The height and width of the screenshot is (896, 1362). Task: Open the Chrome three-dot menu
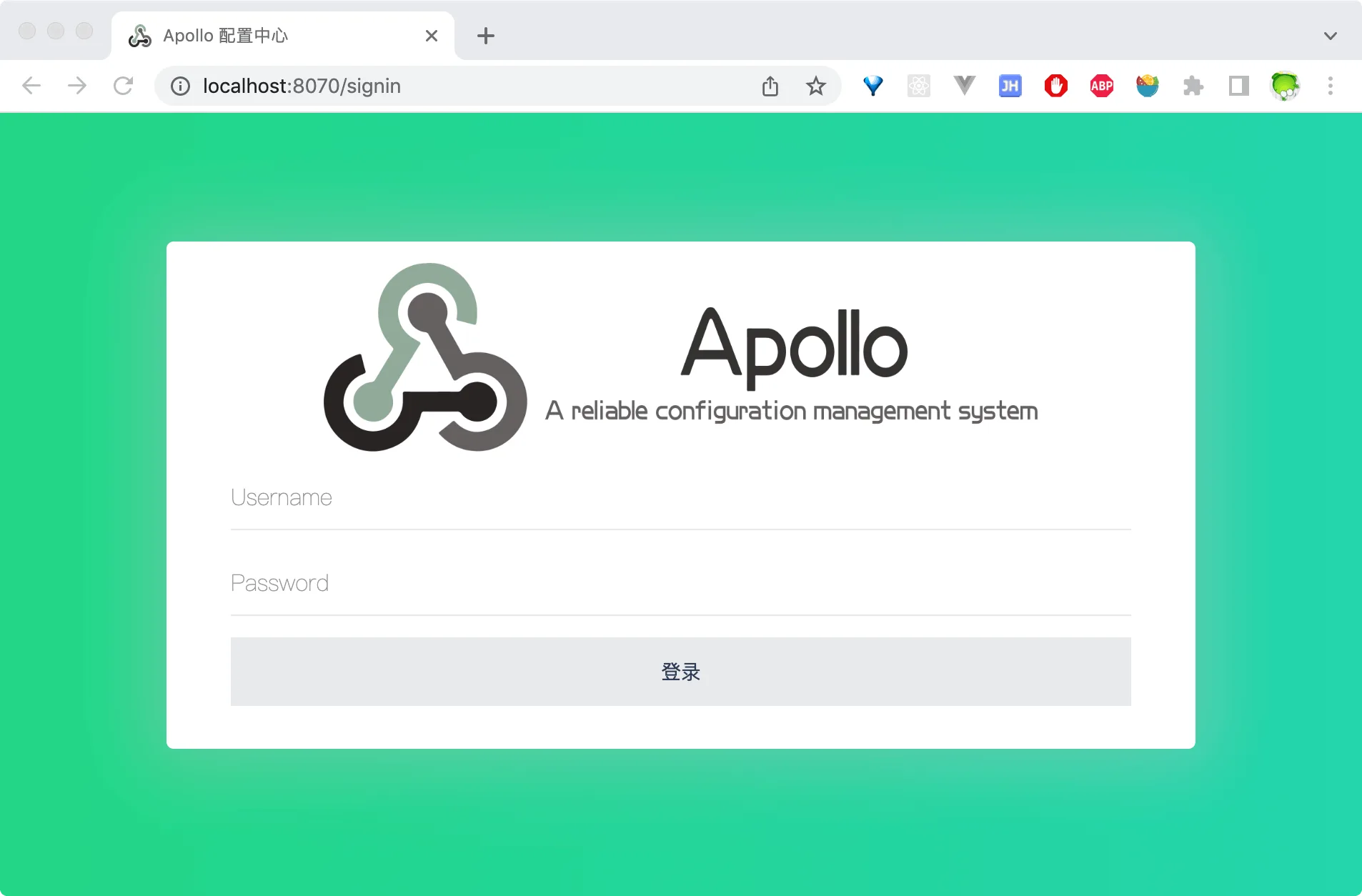pyautogui.click(x=1330, y=86)
